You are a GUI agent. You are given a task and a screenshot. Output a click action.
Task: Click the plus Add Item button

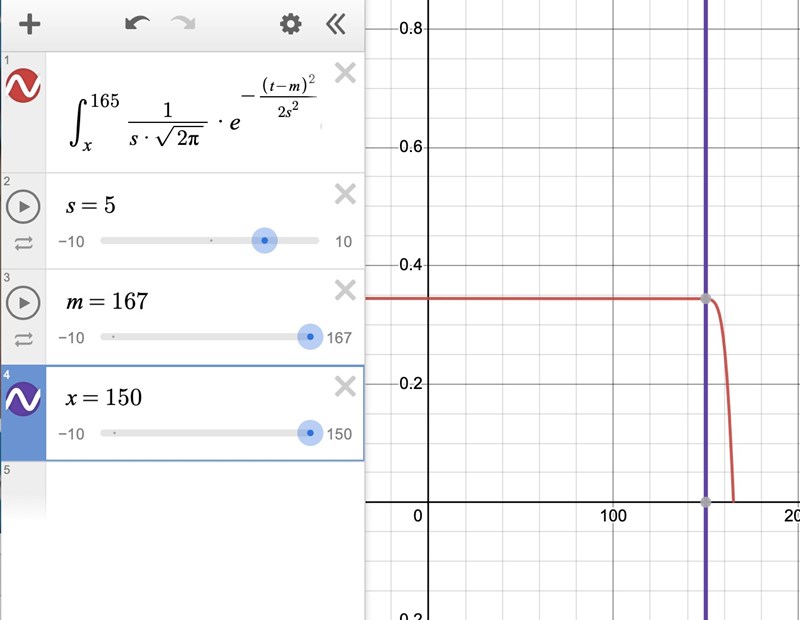click(29, 24)
